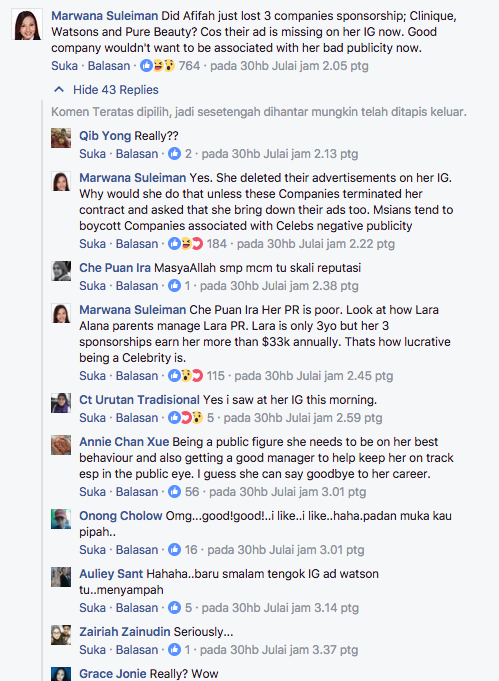Reply to Auliey Sant with Balasan
Viewport: 499px width, 681px height.
(137, 608)
